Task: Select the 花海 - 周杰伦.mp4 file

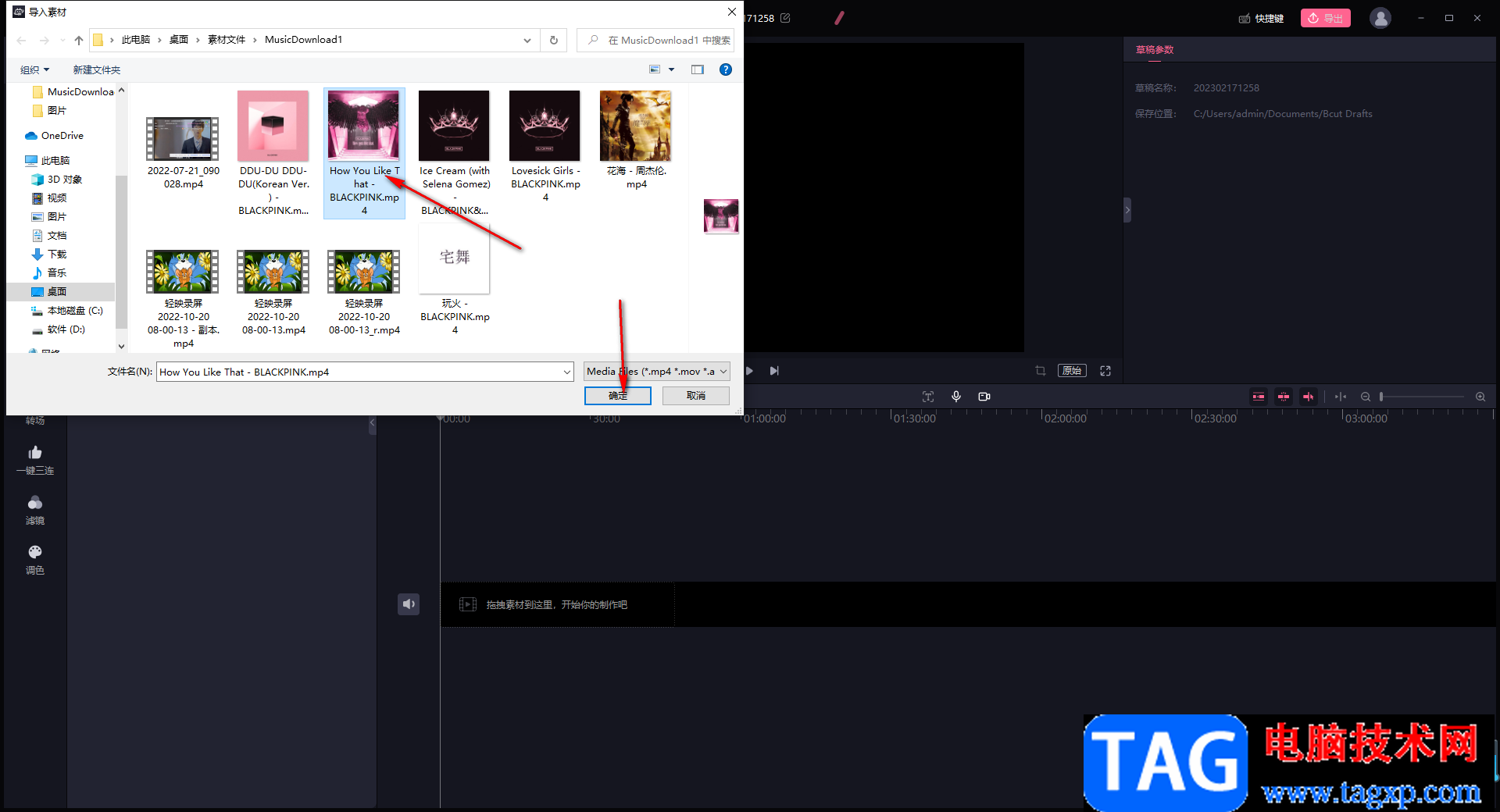Action: click(x=636, y=141)
